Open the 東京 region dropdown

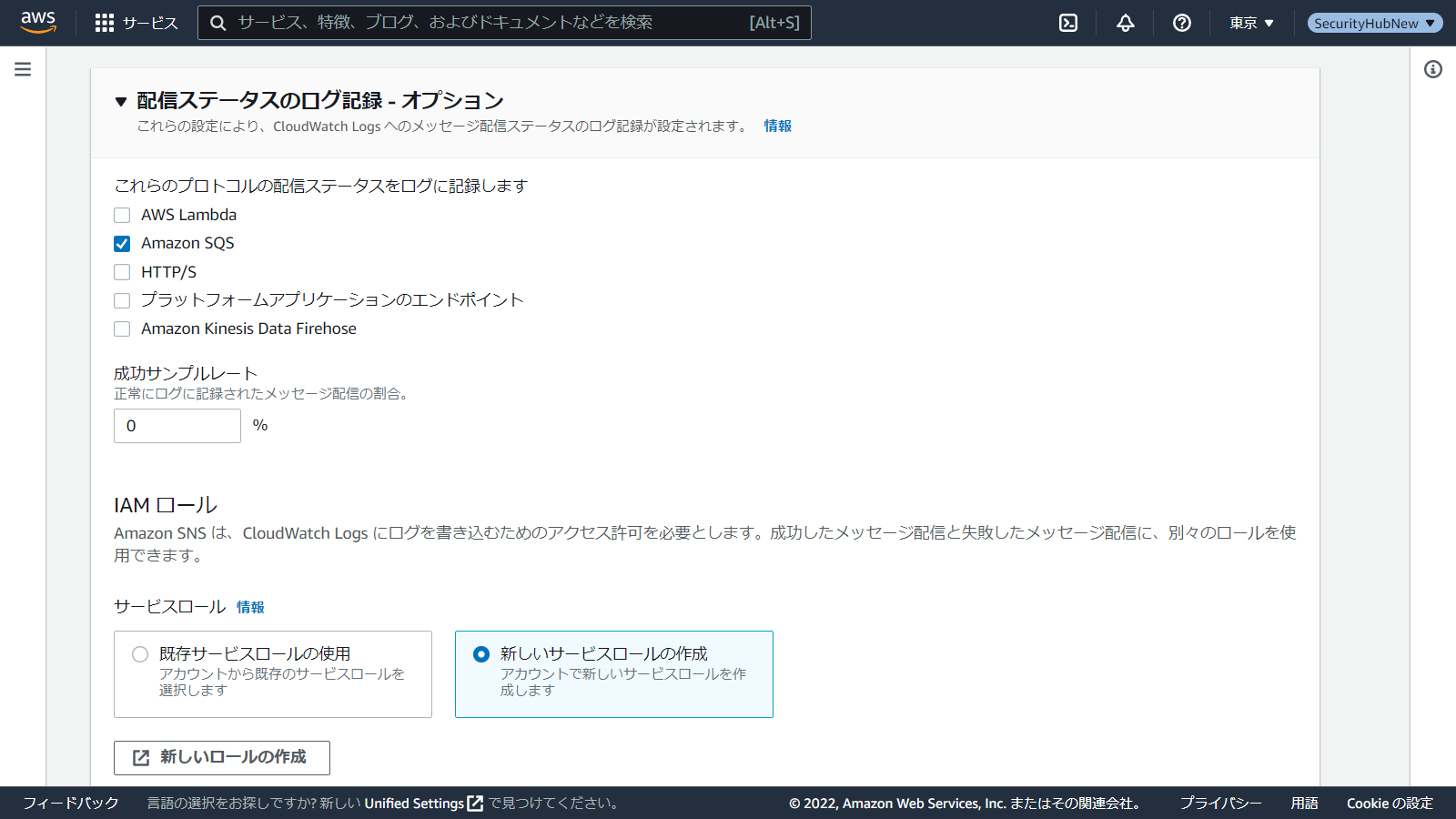1251,23
